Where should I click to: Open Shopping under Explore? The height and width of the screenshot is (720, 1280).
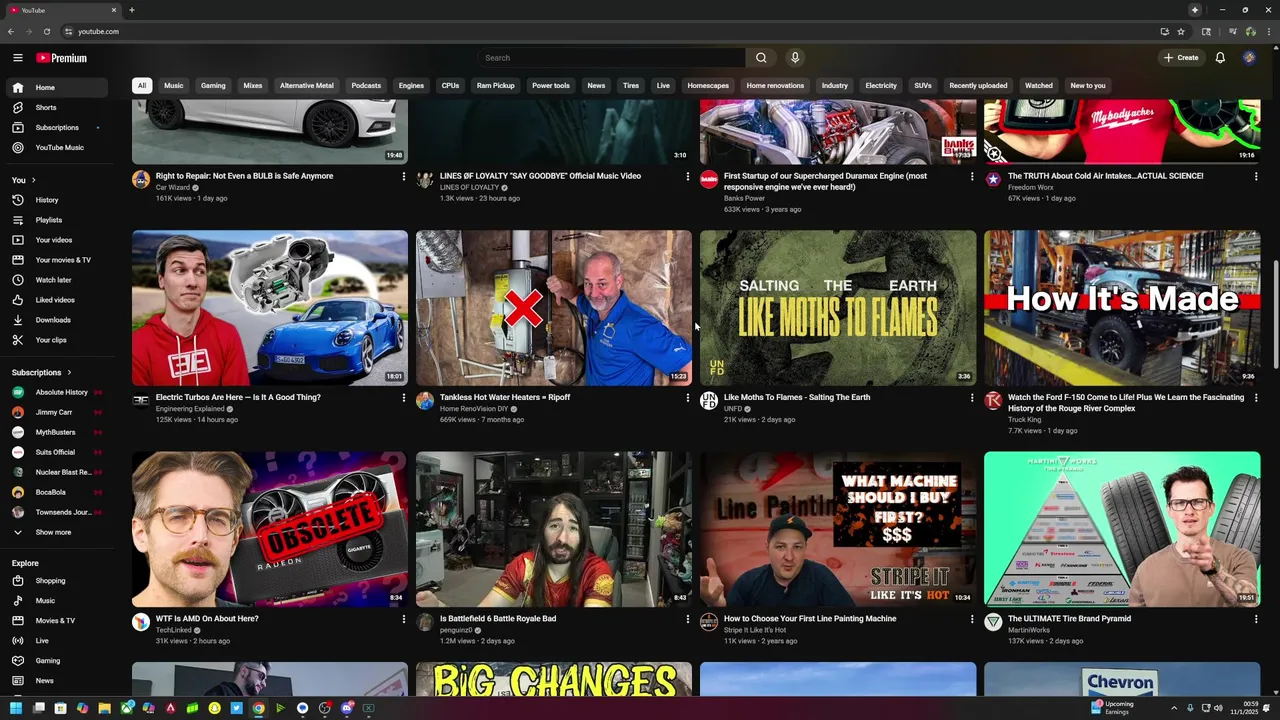(x=56, y=581)
